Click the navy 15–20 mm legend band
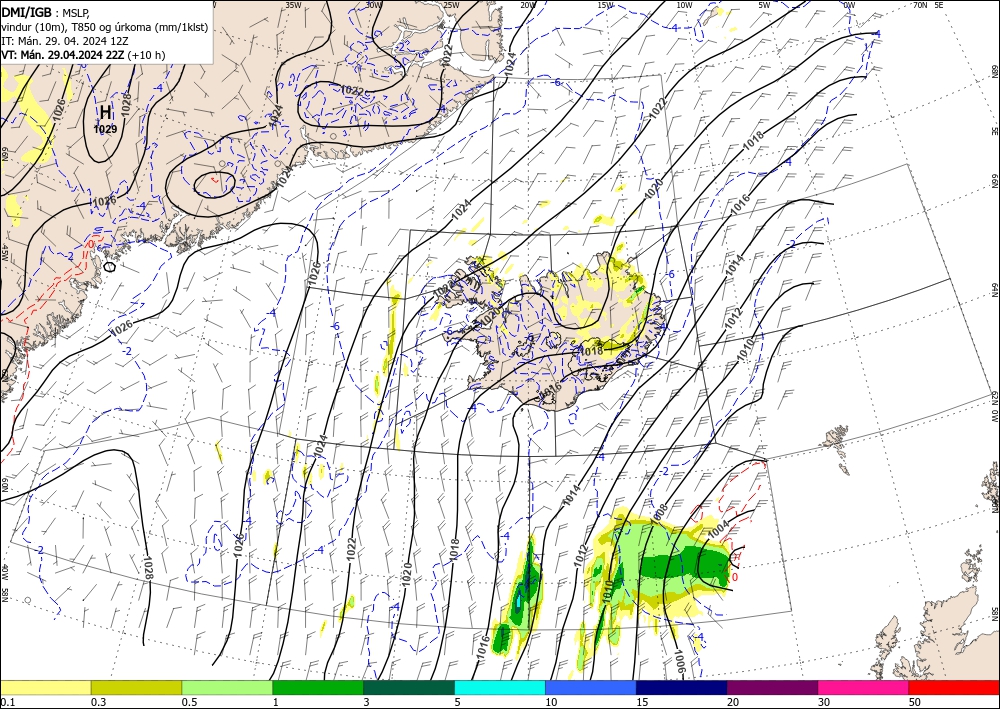The height and width of the screenshot is (709, 1000). coord(682,687)
